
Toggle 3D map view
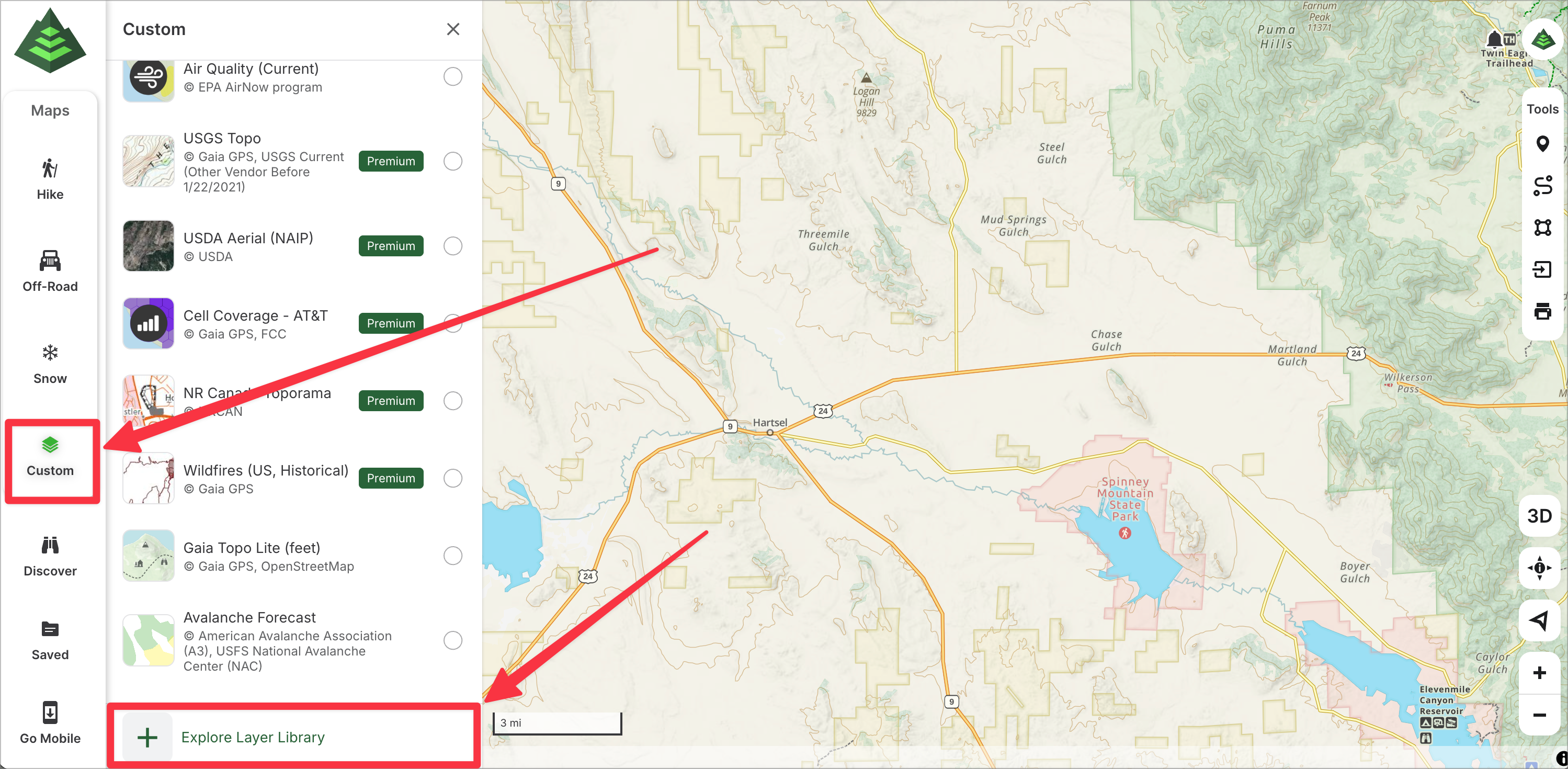click(x=1539, y=516)
